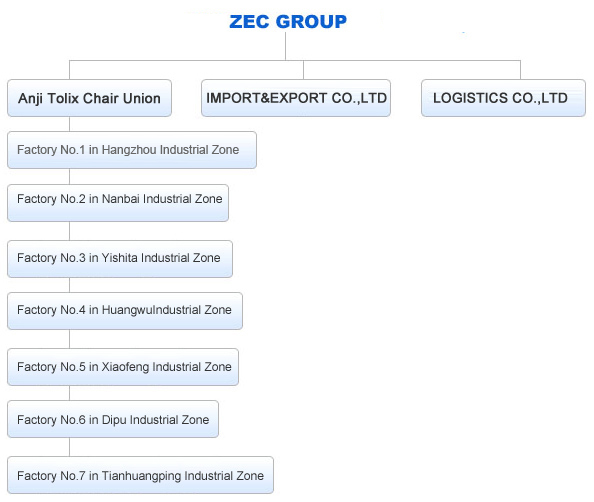Image resolution: width=594 pixels, height=502 pixels.
Task: Open Factory No.5 in Xiaofeng Industrial Zone
Action: [x=123, y=367]
